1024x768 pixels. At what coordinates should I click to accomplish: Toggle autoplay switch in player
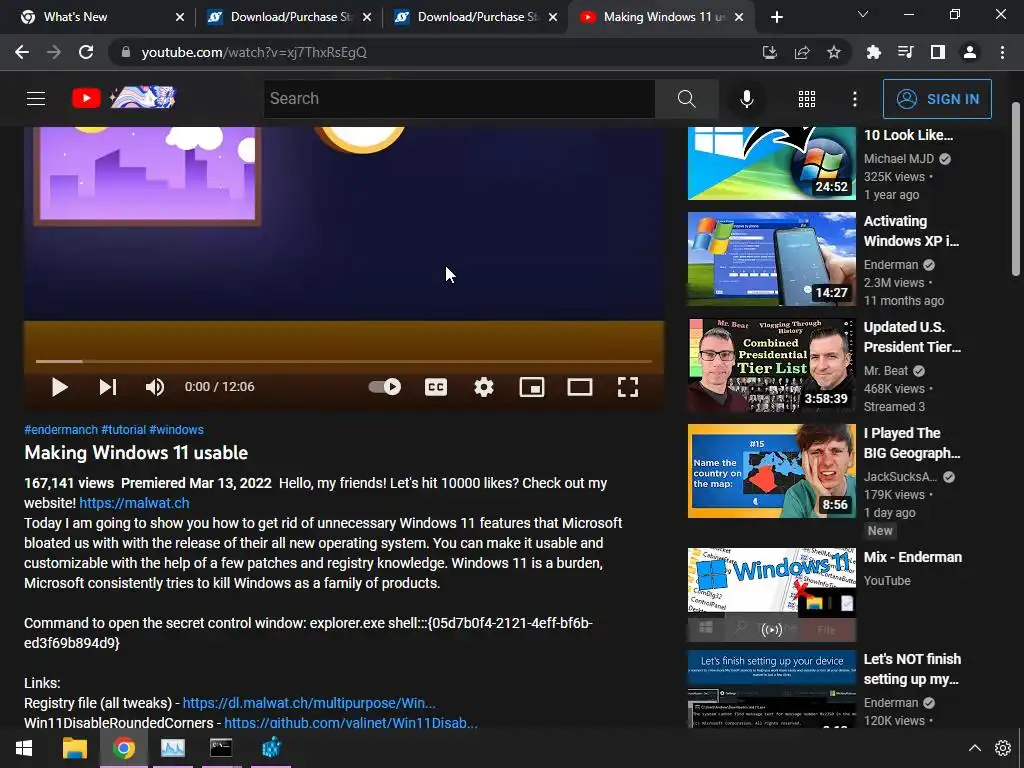(x=385, y=387)
